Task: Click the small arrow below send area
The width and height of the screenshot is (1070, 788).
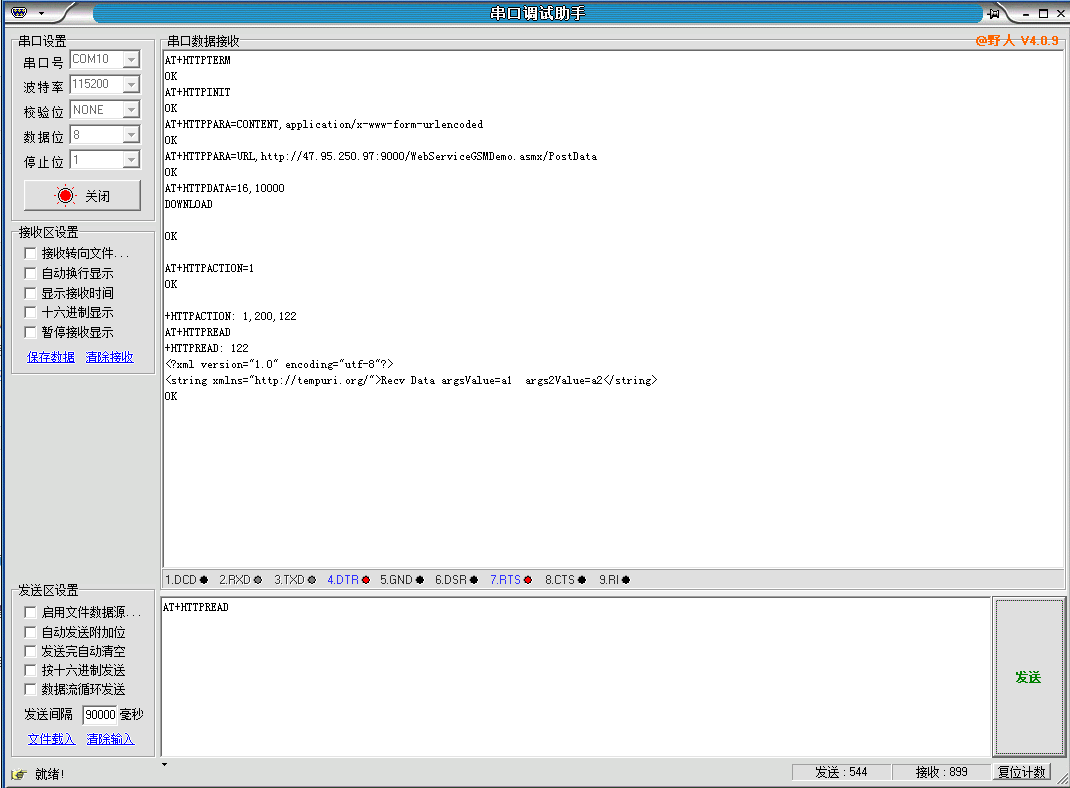Action: [164, 764]
